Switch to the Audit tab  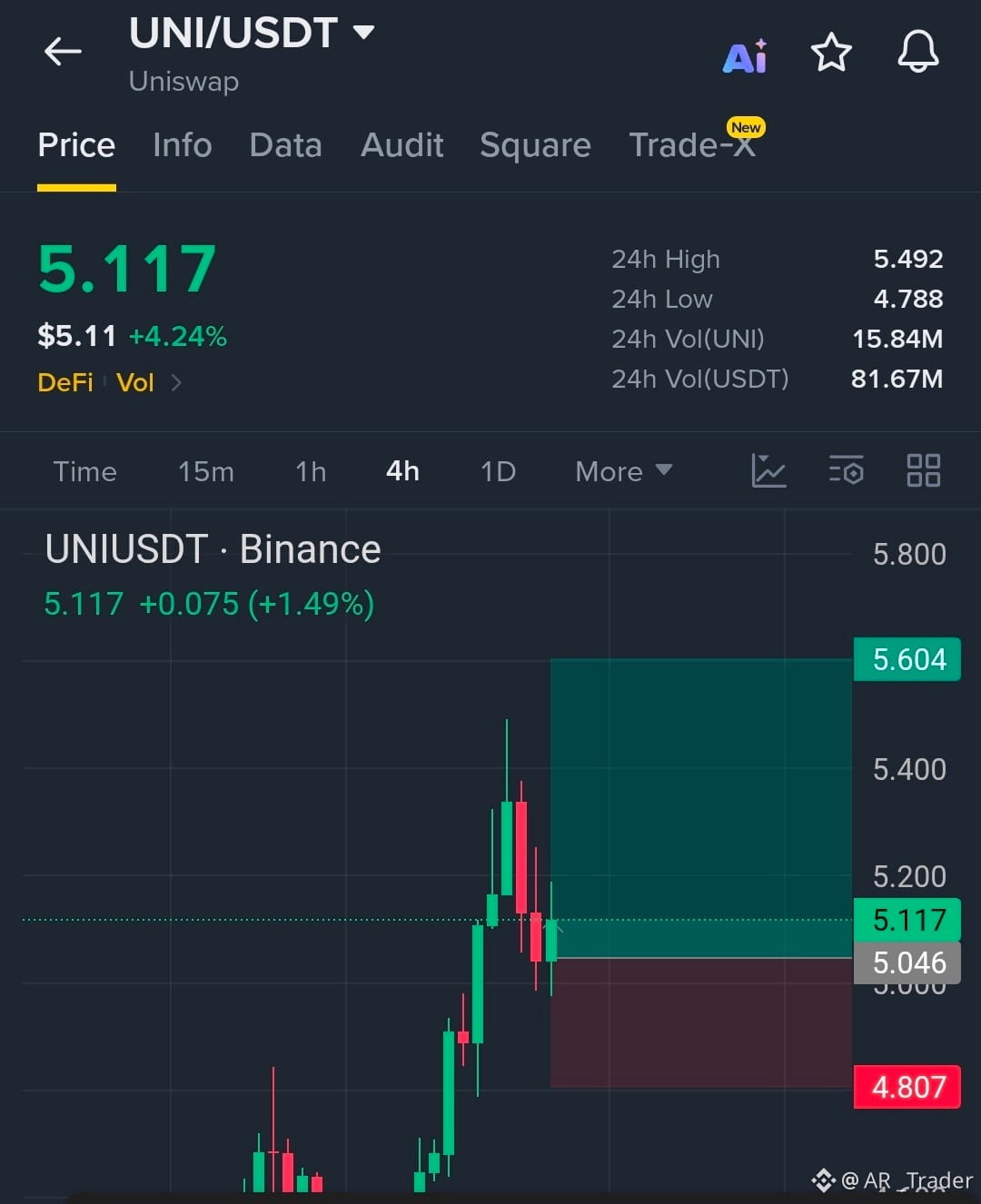[402, 145]
